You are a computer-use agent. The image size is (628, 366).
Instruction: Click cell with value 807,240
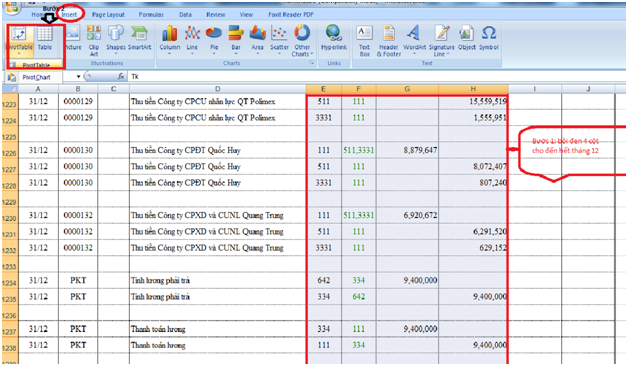473,183
